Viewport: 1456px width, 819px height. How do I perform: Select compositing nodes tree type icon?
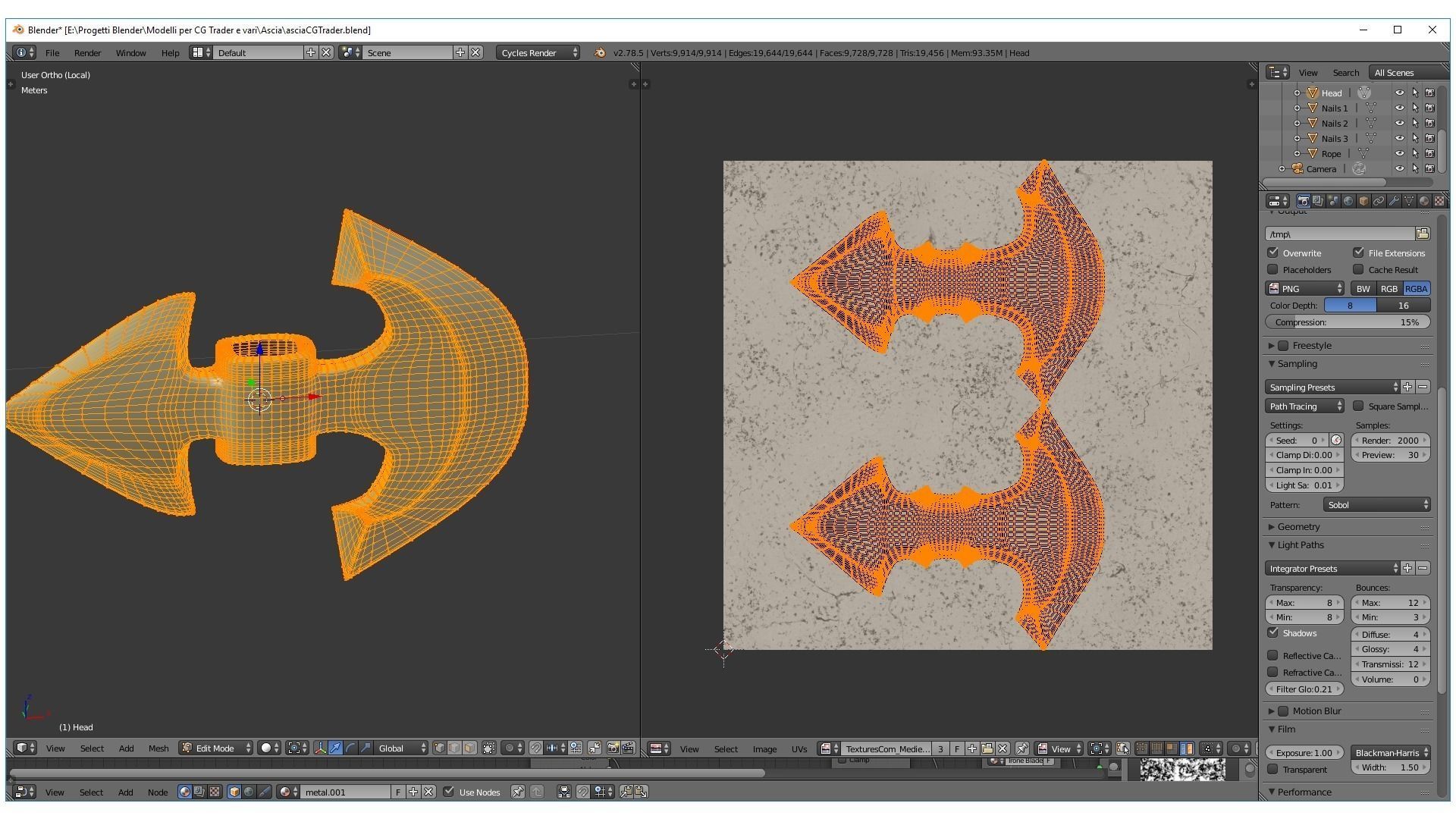(x=199, y=792)
